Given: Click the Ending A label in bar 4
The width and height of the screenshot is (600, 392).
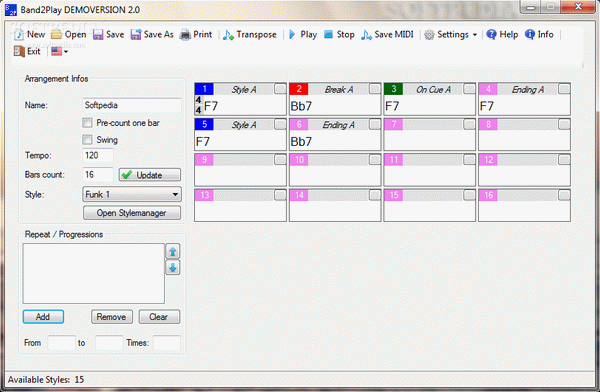Looking at the screenshot, I should click(528, 90).
